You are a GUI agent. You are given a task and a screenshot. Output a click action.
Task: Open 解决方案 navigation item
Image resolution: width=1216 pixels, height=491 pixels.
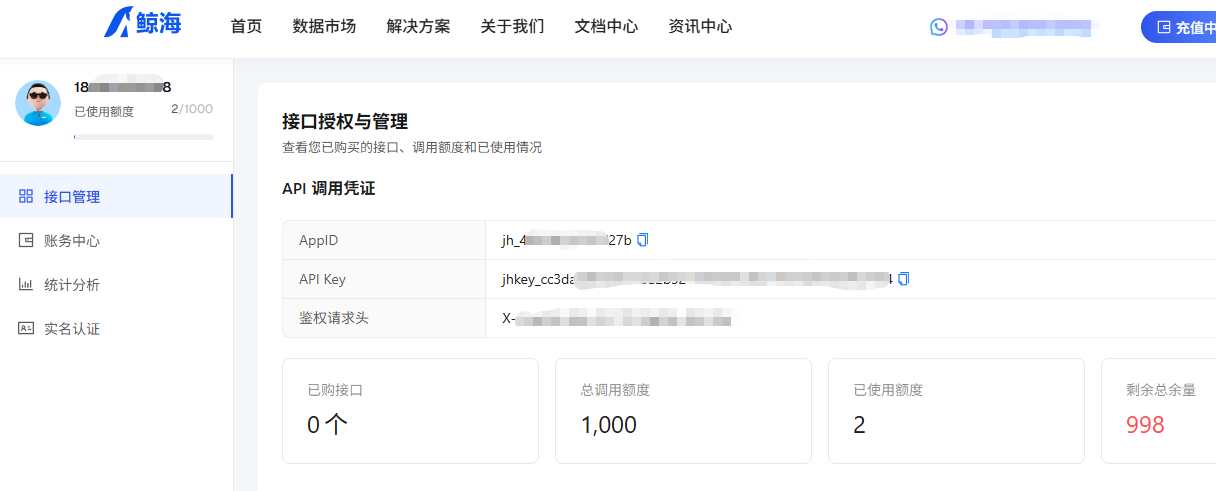click(x=418, y=27)
